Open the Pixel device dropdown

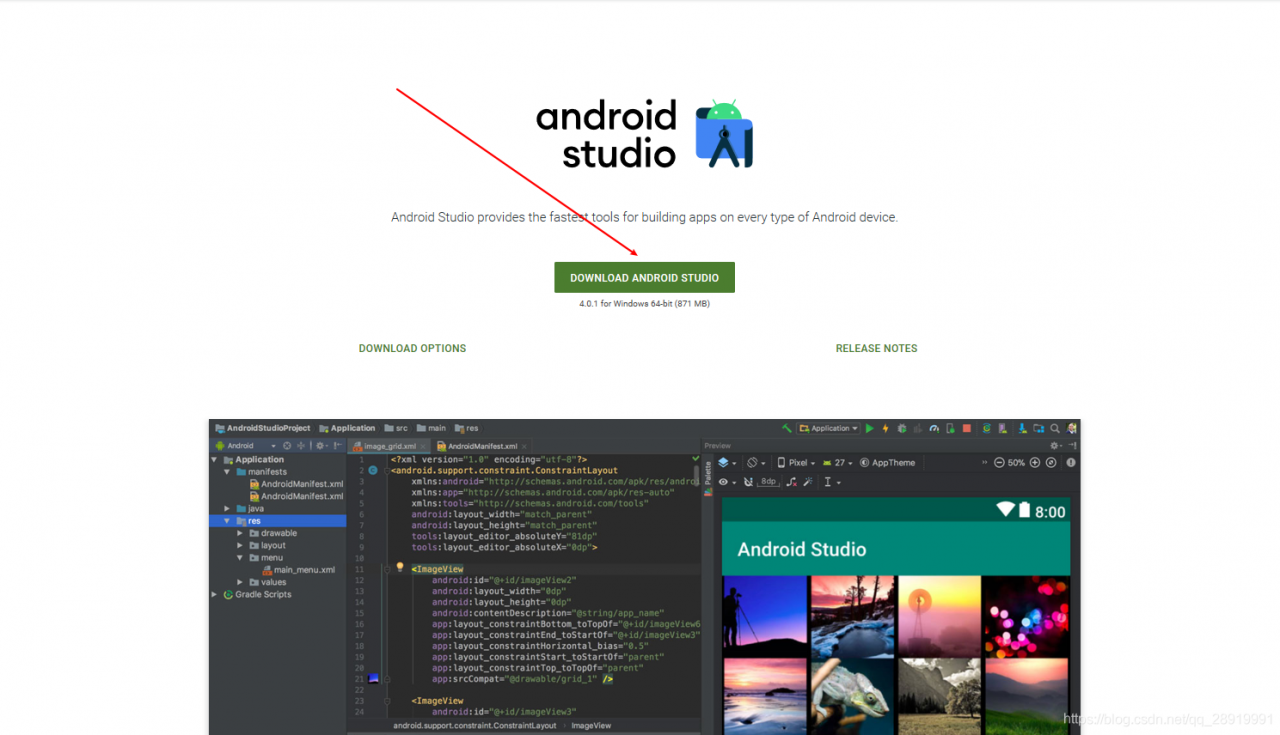(x=796, y=463)
